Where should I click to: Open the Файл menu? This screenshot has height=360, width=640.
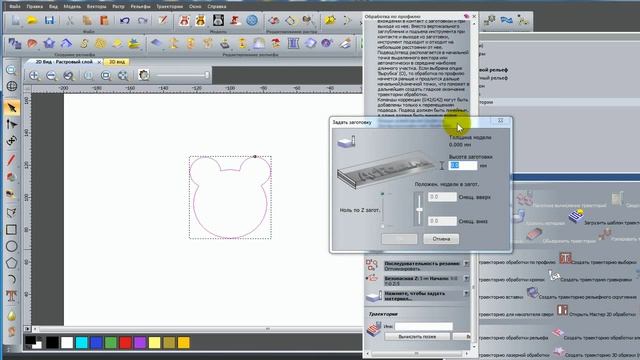(15, 7)
